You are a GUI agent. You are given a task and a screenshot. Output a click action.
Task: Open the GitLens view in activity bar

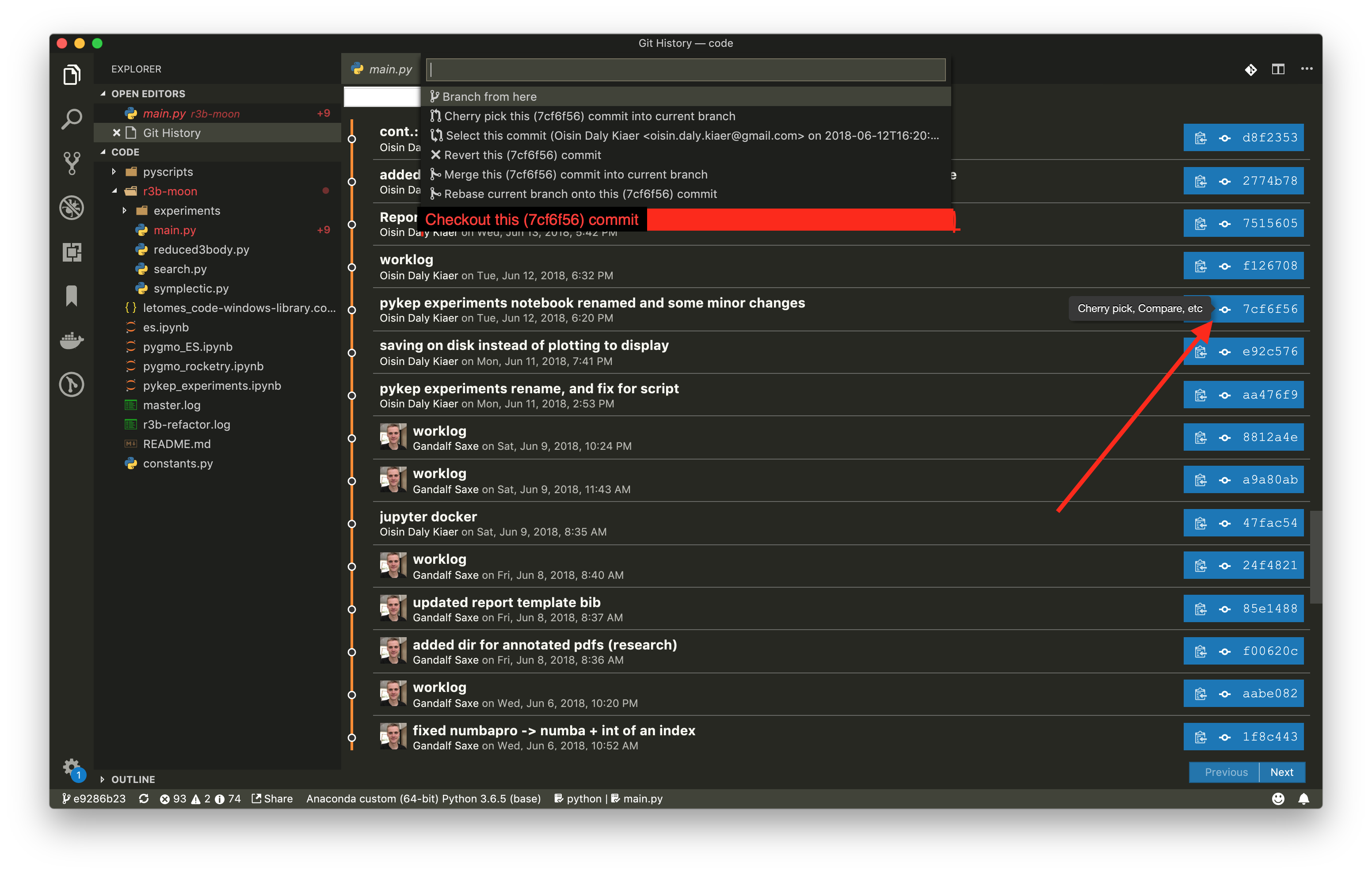point(71,384)
